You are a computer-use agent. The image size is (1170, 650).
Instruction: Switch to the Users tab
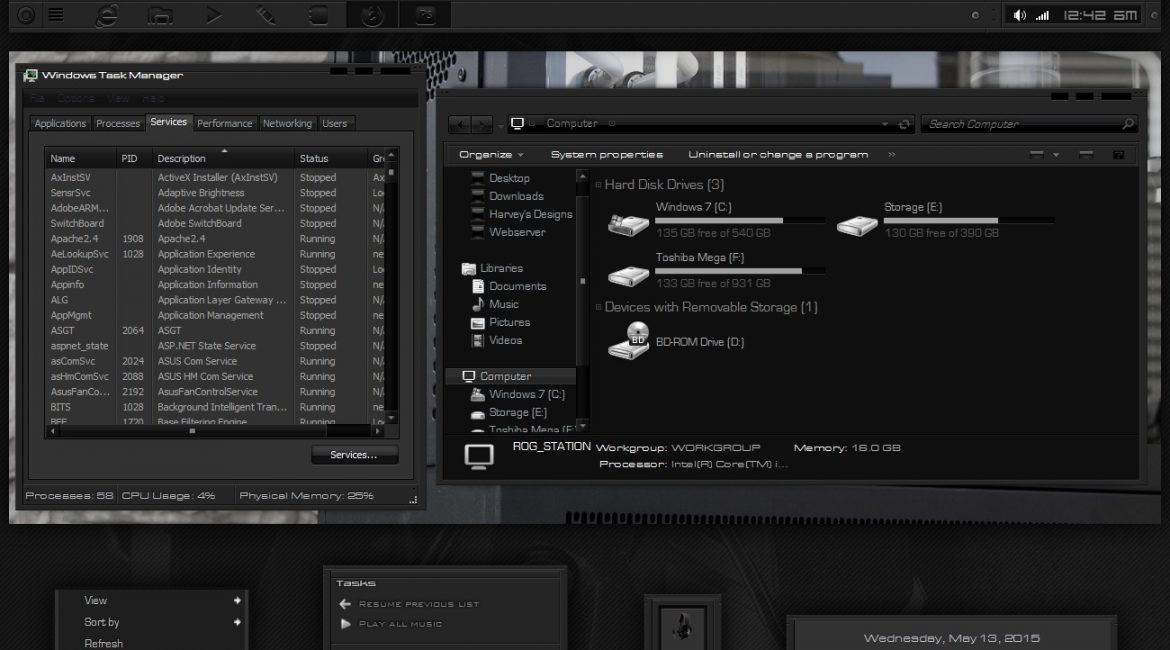tap(335, 123)
